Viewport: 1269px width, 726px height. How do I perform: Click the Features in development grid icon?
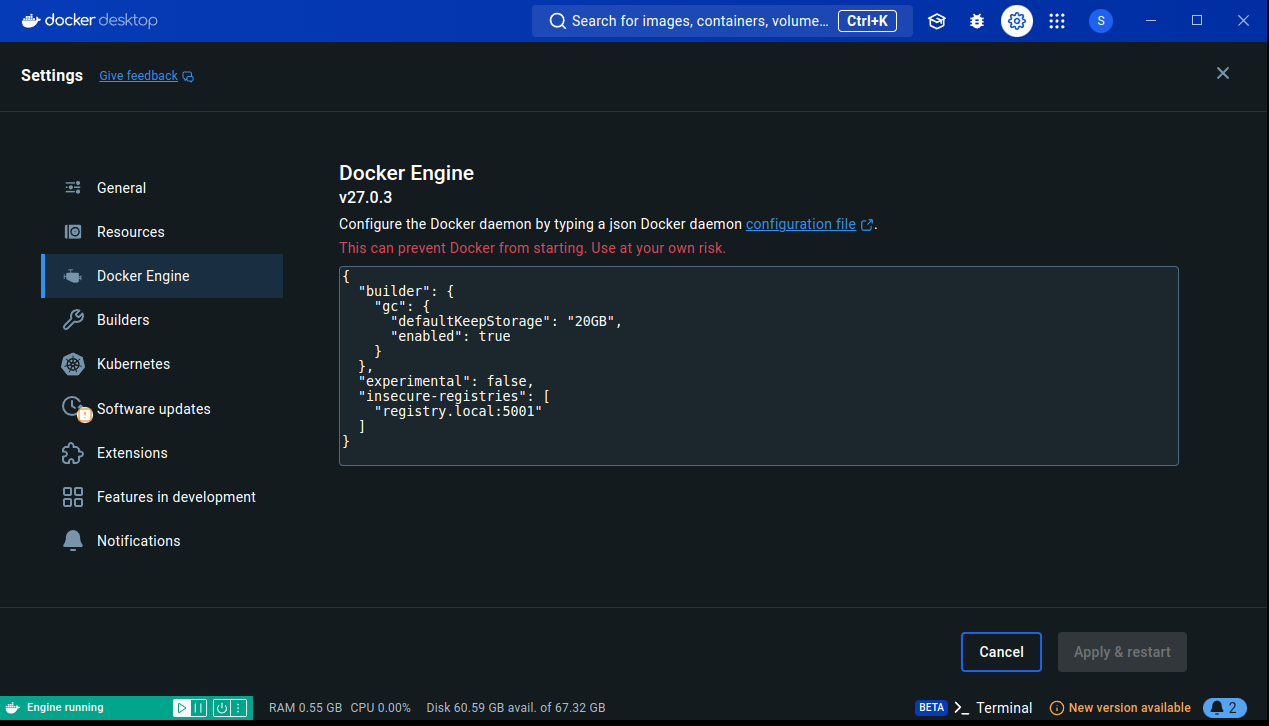[73, 497]
